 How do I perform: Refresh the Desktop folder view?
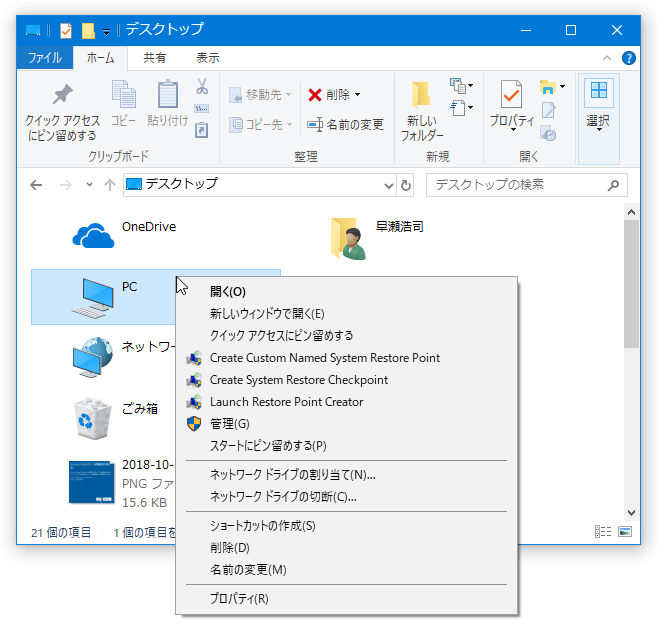(x=406, y=185)
